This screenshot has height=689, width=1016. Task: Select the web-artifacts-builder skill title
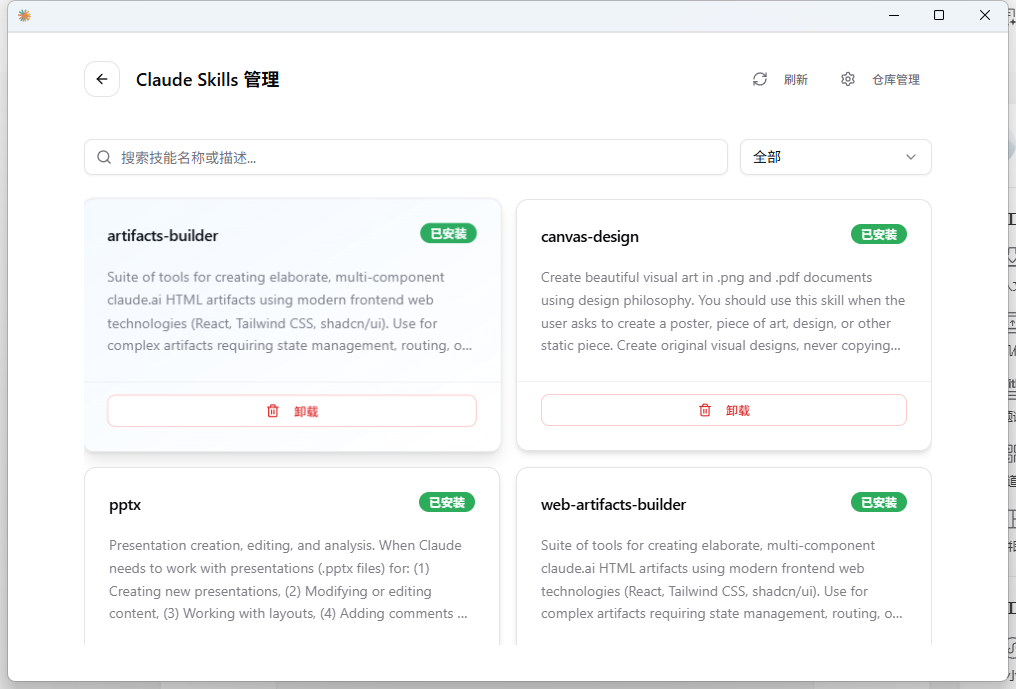(613, 504)
